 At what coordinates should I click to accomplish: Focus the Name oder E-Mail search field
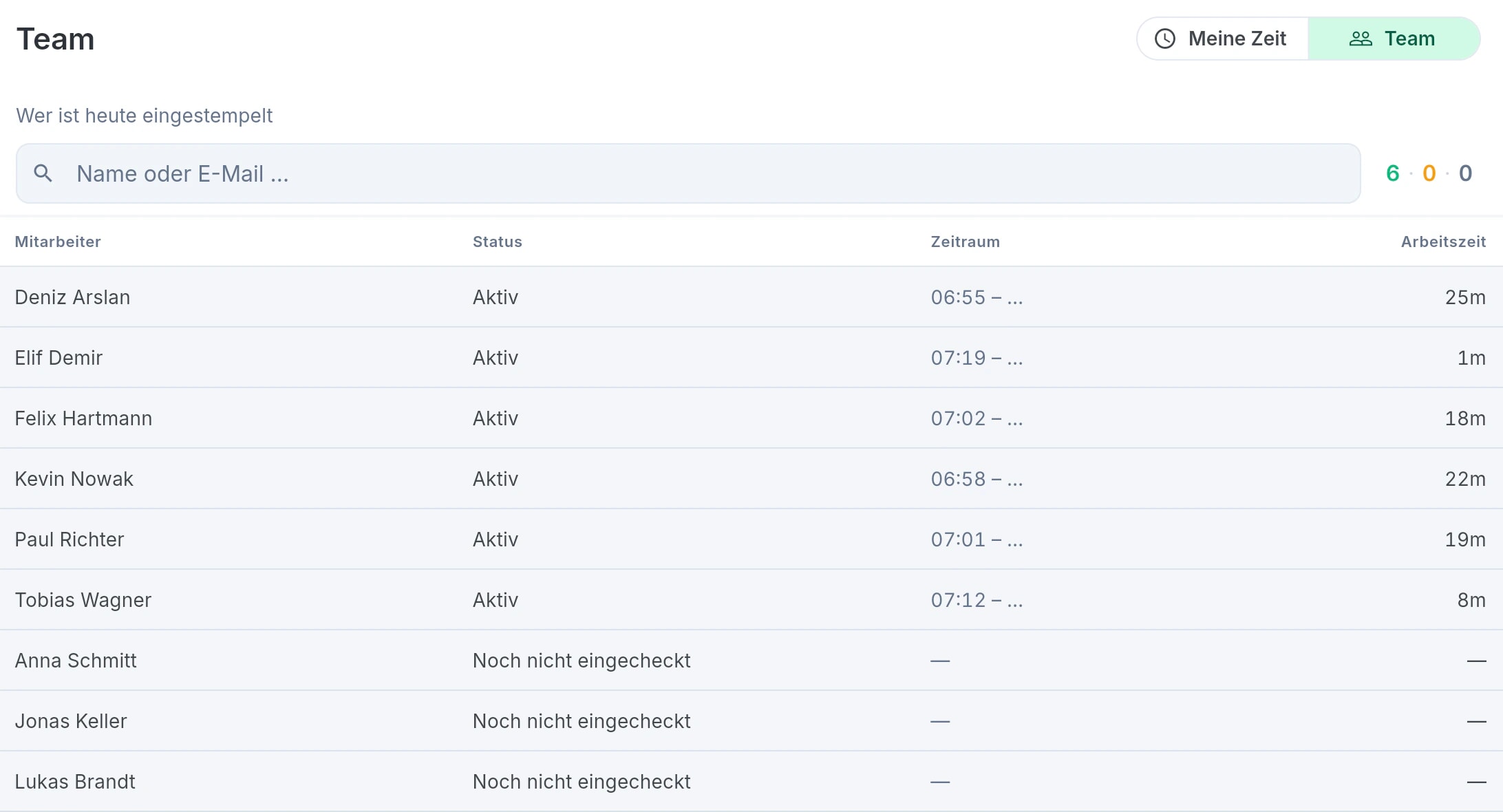pyautogui.click(x=688, y=173)
